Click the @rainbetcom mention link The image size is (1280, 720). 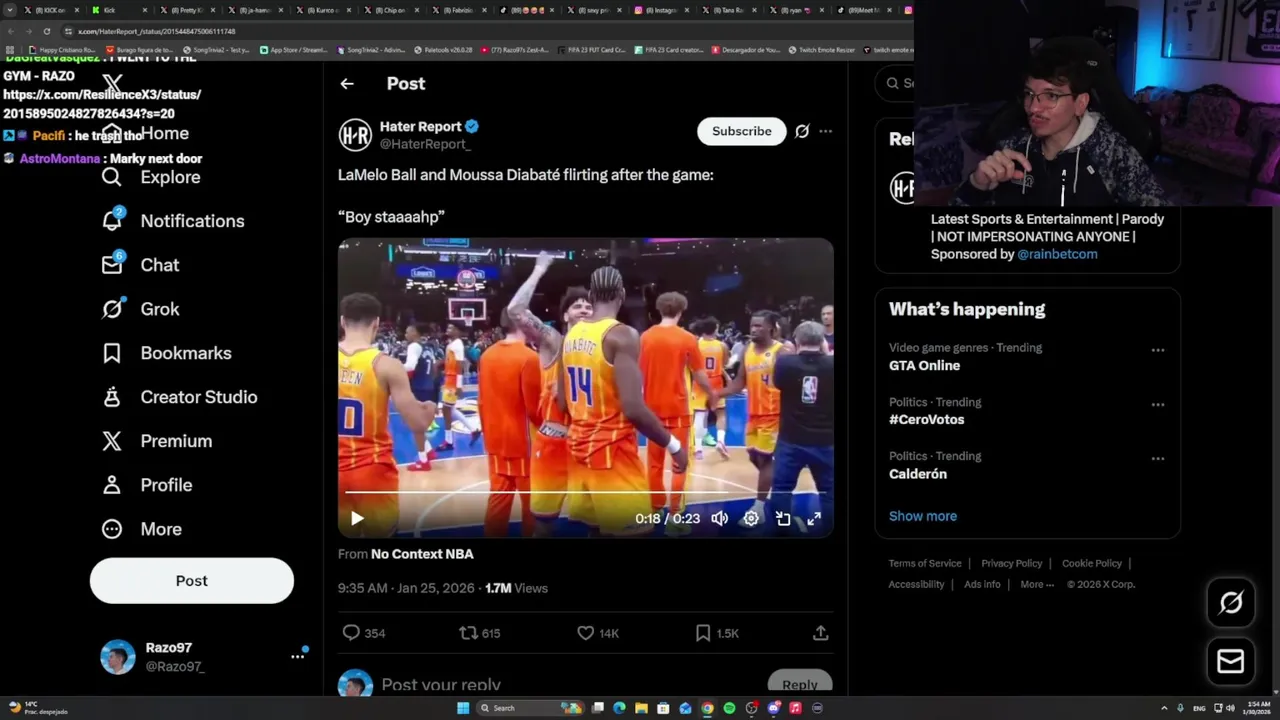pyautogui.click(x=1057, y=254)
